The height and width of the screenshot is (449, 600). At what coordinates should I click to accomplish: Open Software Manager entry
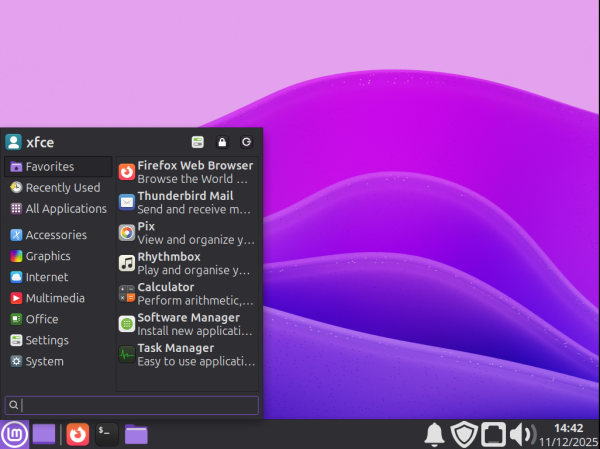(x=187, y=324)
